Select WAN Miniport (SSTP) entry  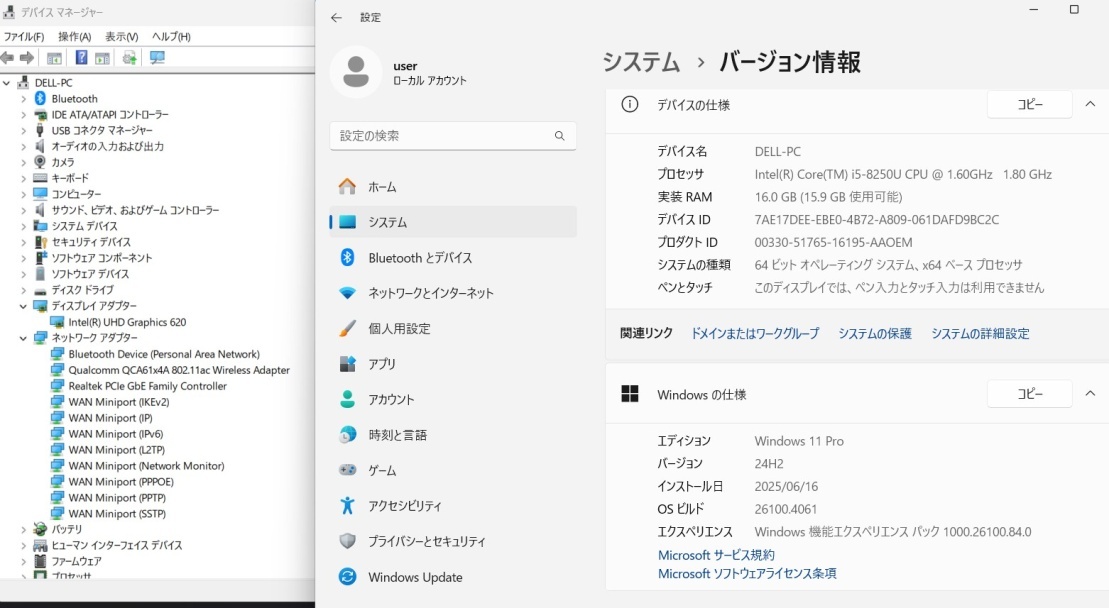pos(117,514)
